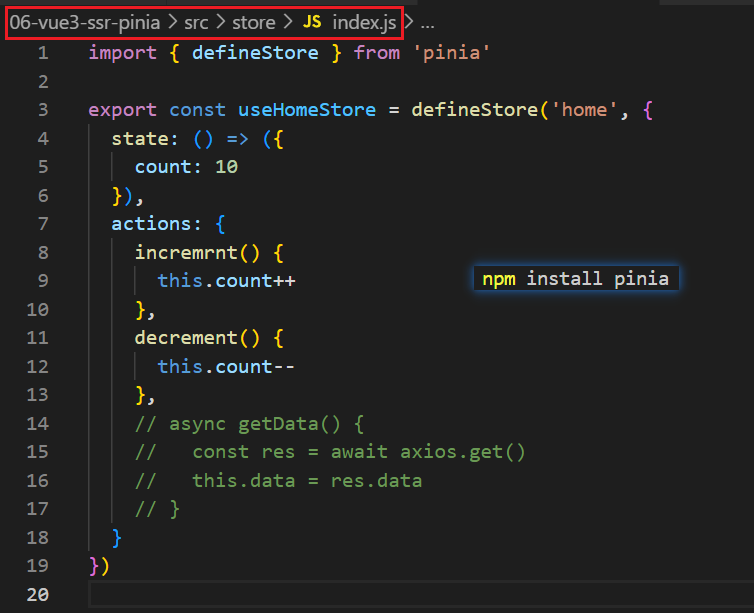Screen dimensions: 754x613
Task: Click the 'actions:' property on line 7
Action: (156, 225)
